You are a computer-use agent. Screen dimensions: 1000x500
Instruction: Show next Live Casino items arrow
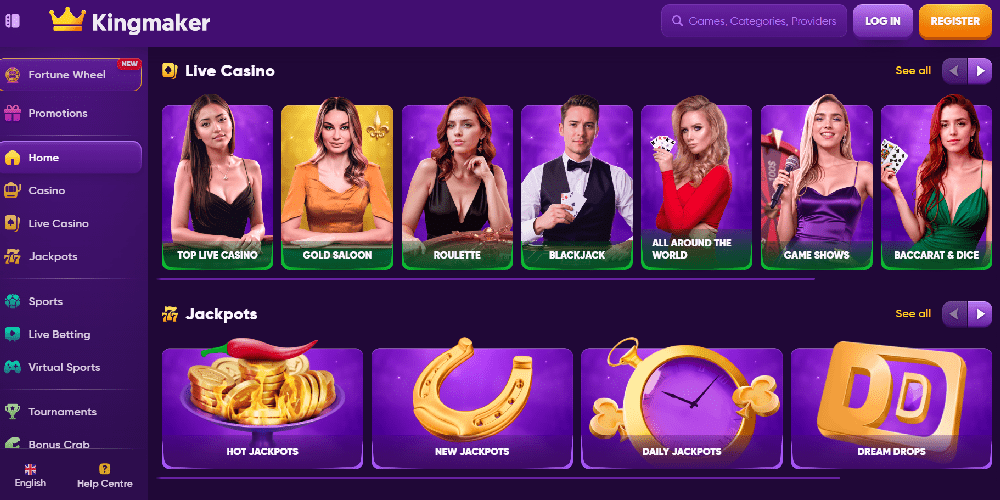coord(980,71)
